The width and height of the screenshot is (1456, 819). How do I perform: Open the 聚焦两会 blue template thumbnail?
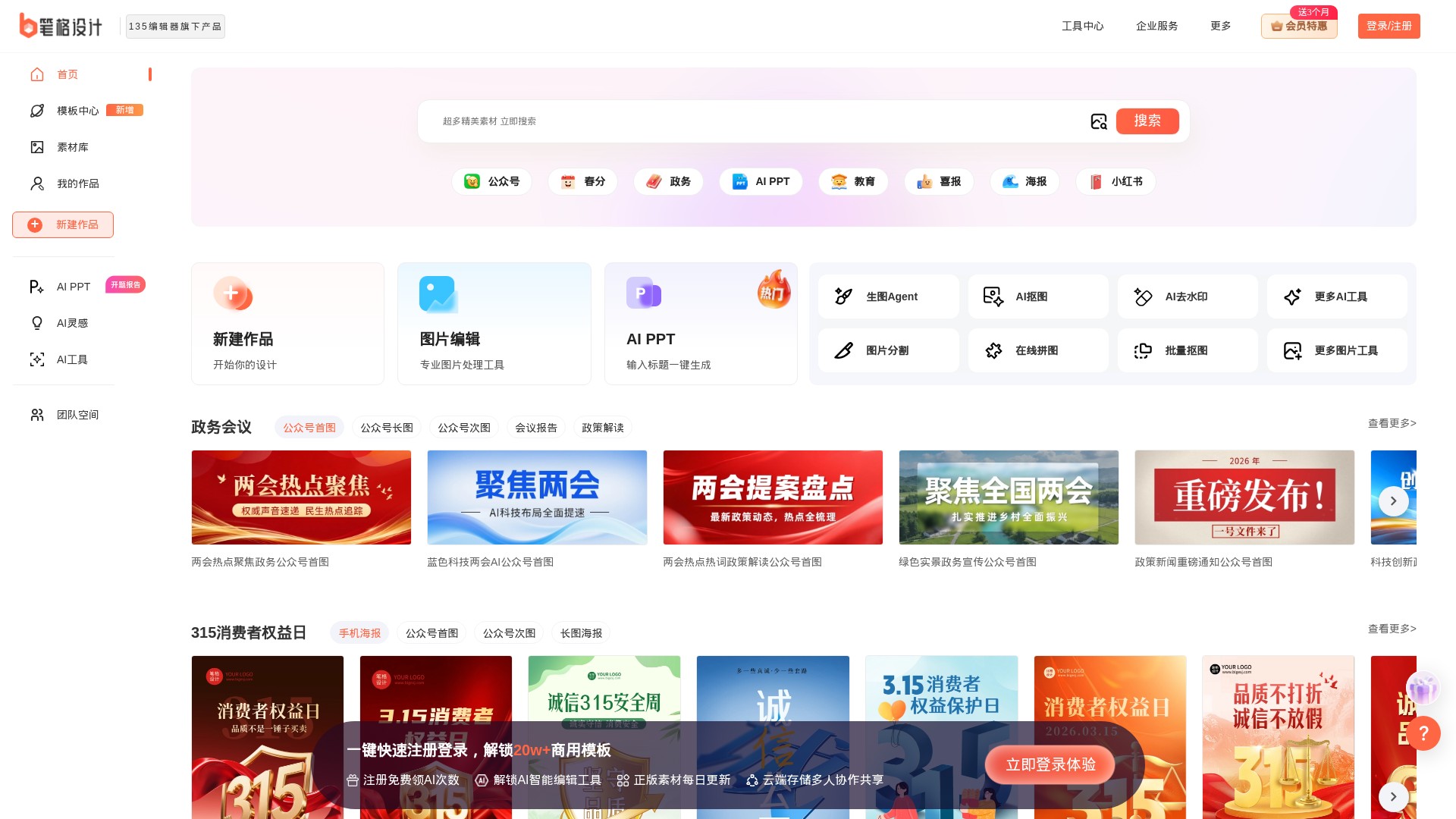(x=537, y=497)
